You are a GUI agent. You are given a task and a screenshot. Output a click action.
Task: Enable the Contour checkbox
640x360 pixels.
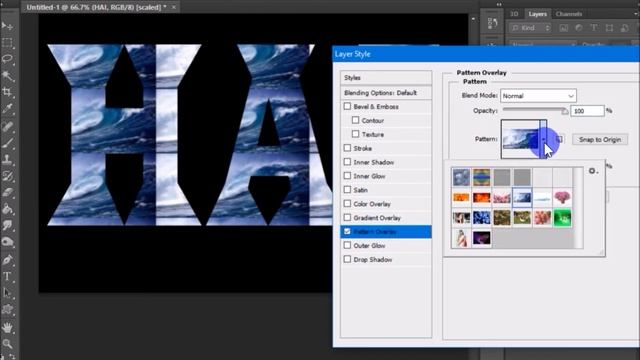pos(356,120)
